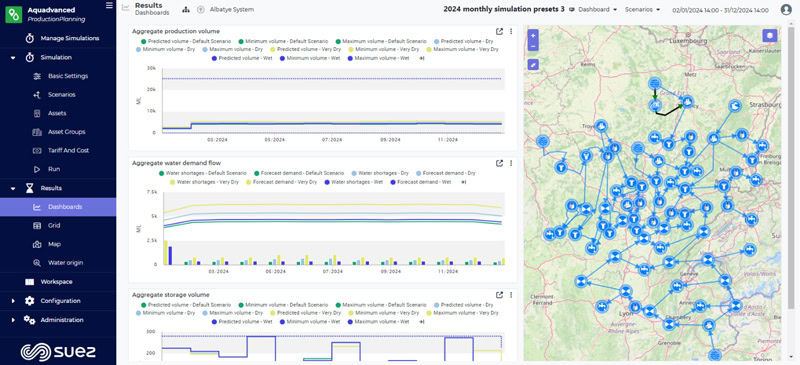
Task: Expand production volume legend arrow
Action: click(422, 58)
